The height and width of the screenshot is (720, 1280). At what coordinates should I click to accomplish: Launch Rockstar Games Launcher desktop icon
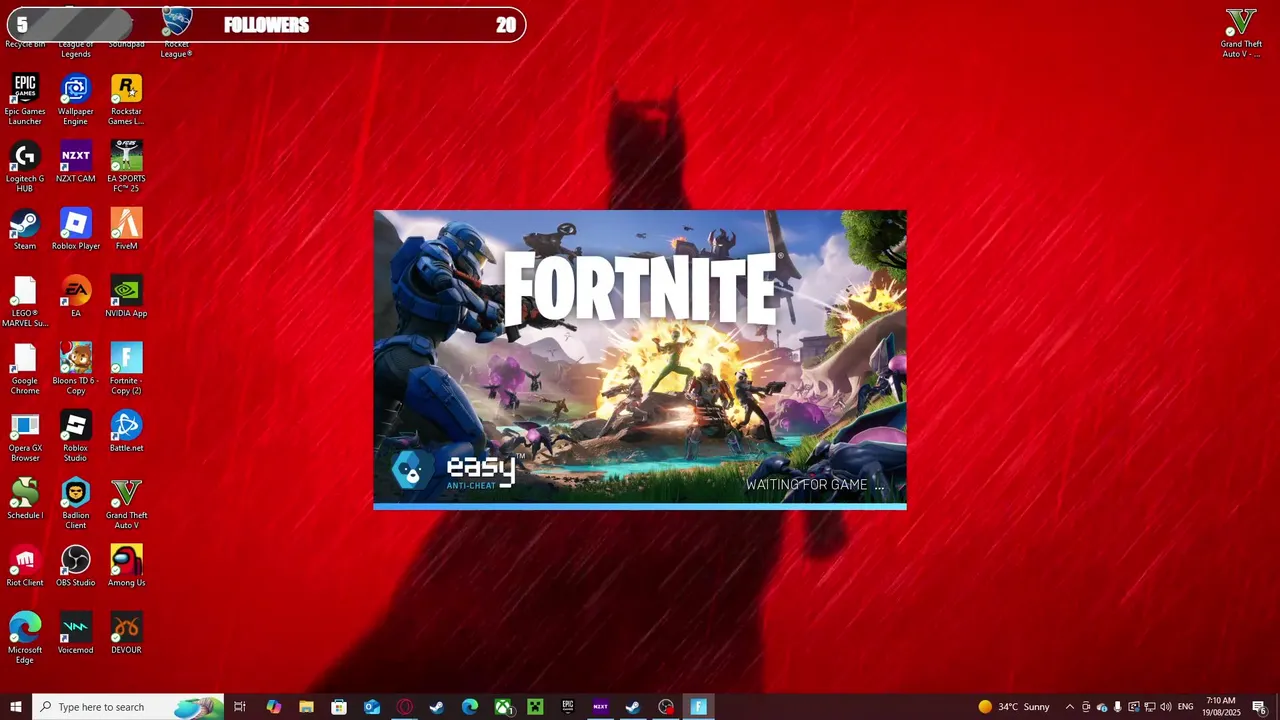coord(126,99)
